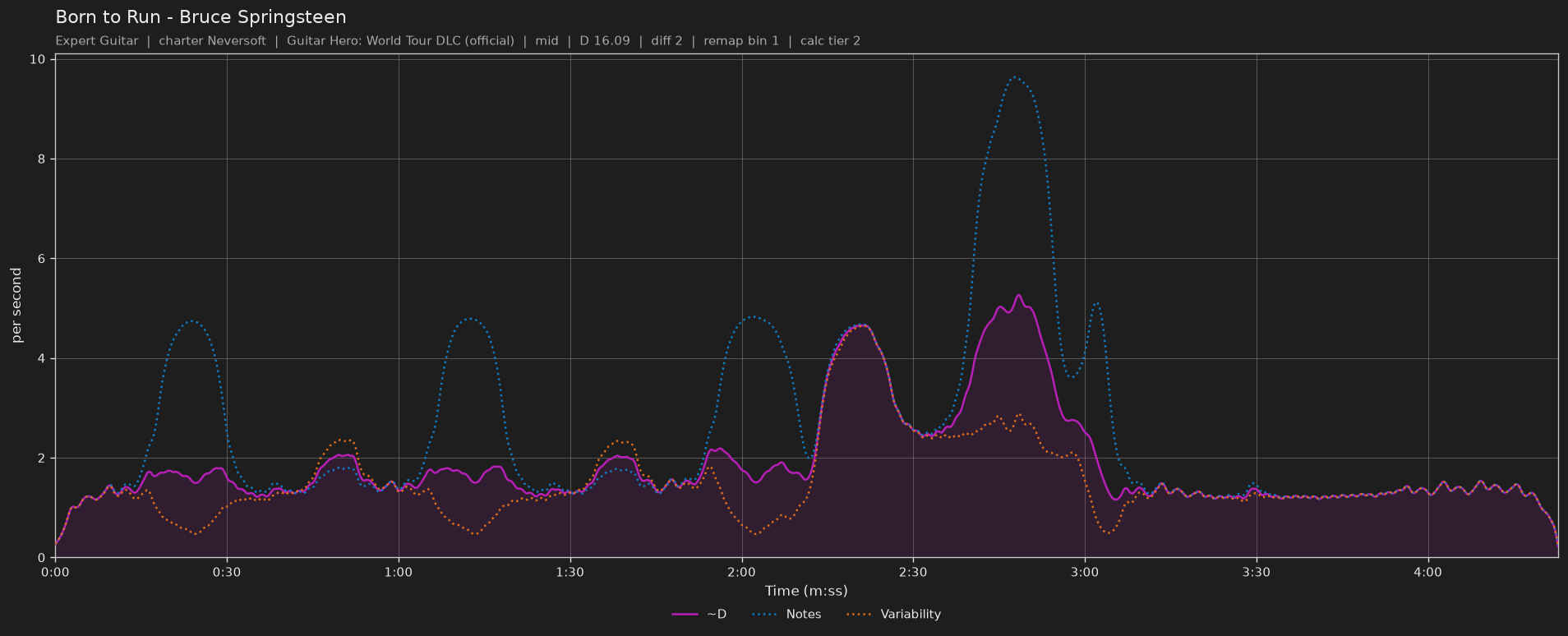Click the 'Expert Guitar' subtitle text

coord(97,41)
